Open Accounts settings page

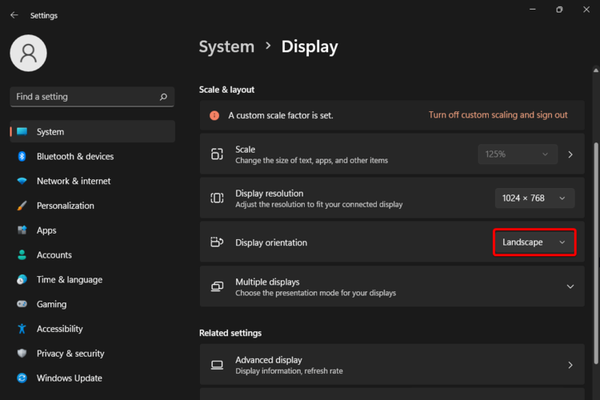pyautogui.click(x=93, y=255)
